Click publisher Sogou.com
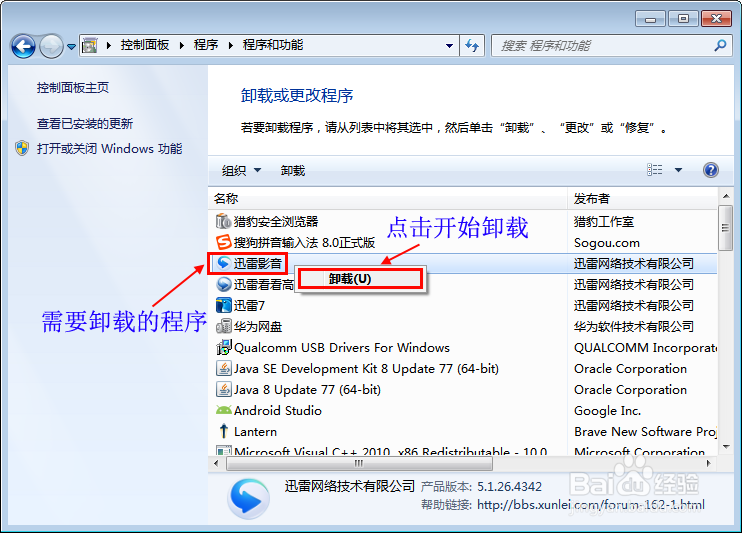The height and width of the screenshot is (533, 742). [x=607, y=243]
